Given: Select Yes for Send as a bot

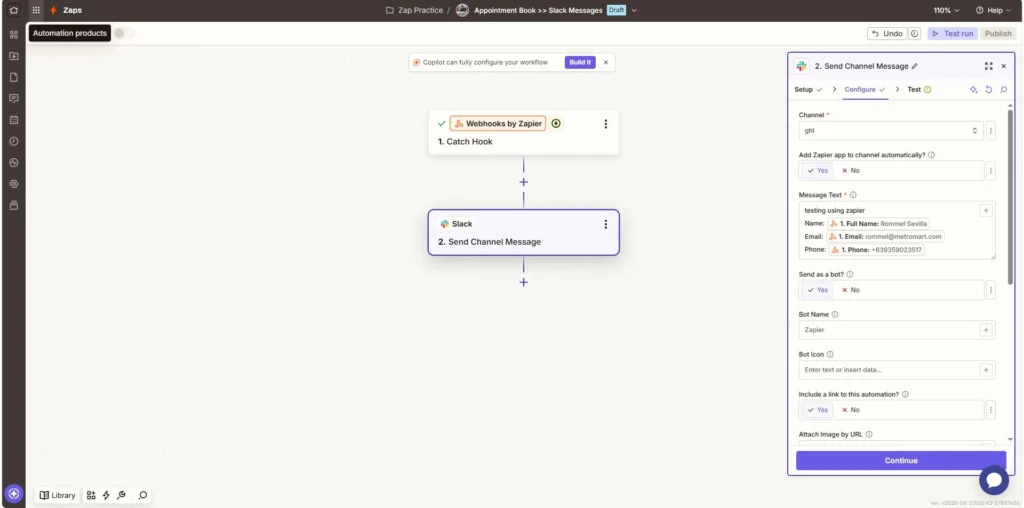Looking at the screenshot, I should [818, 290].
